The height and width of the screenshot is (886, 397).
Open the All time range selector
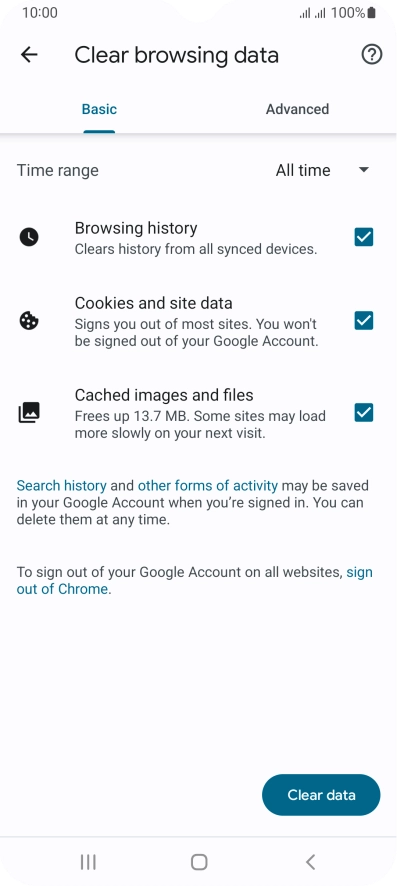322,170
